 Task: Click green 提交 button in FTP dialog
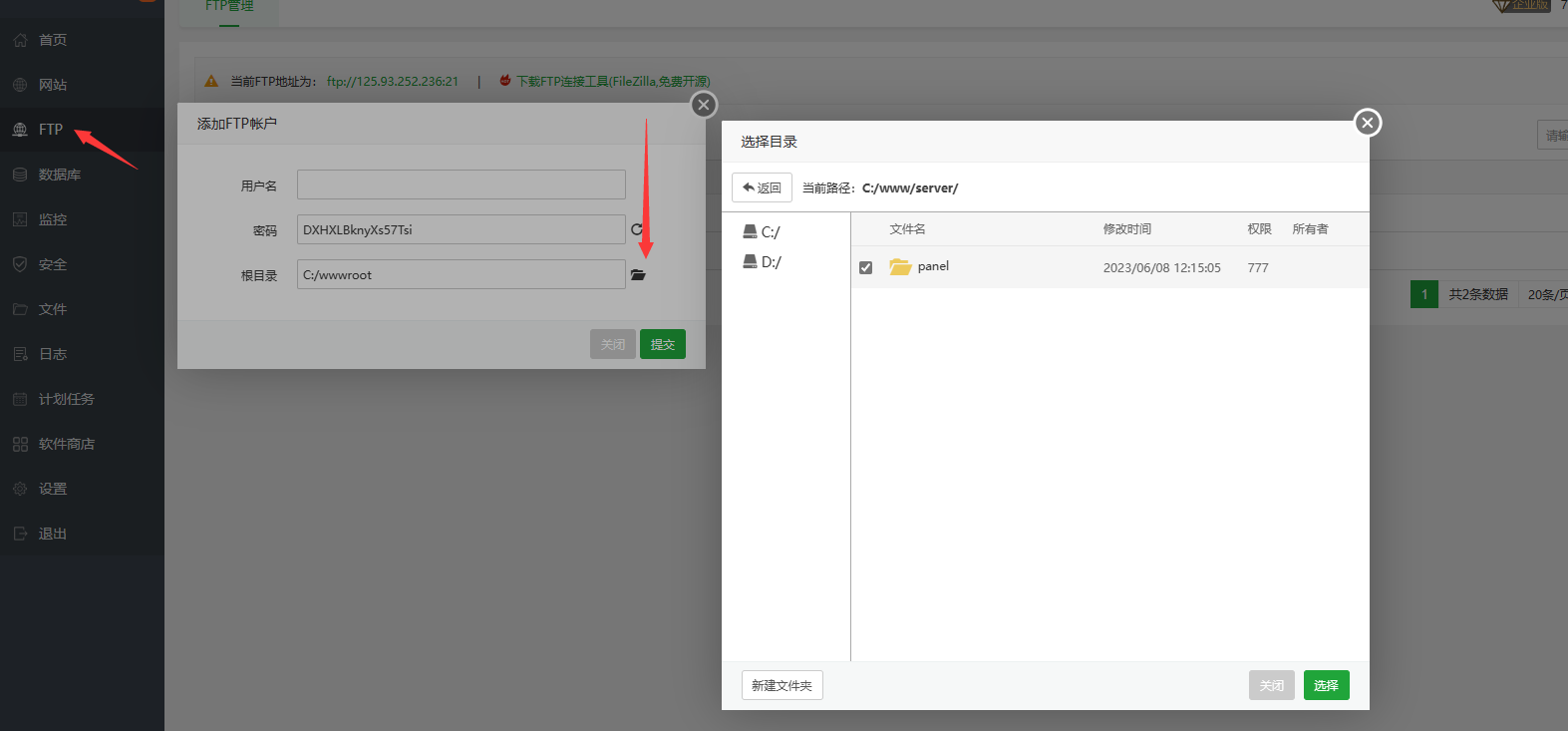(x=663, y=344)
